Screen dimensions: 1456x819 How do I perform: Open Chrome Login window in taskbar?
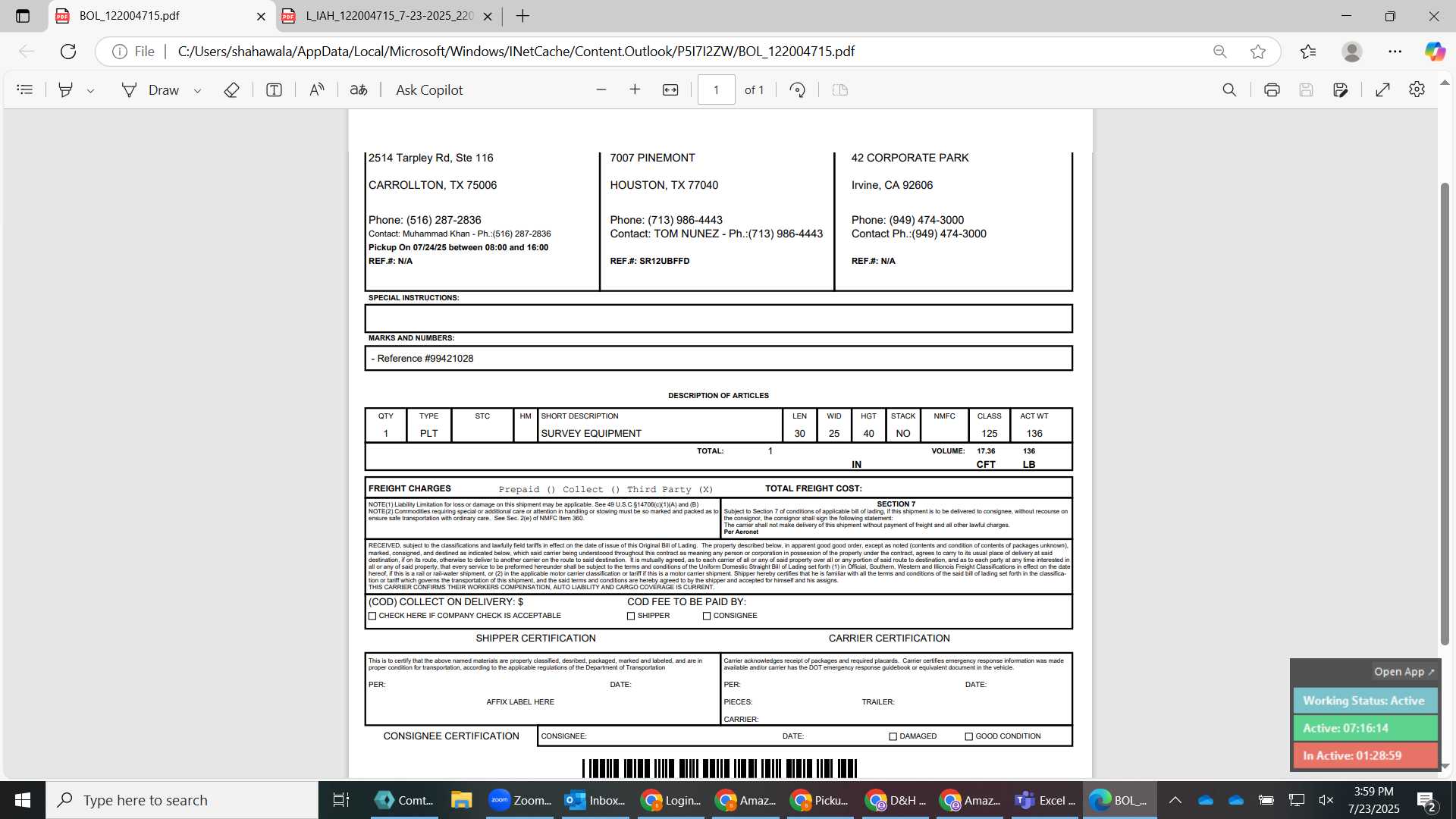[x=671, y=800]
